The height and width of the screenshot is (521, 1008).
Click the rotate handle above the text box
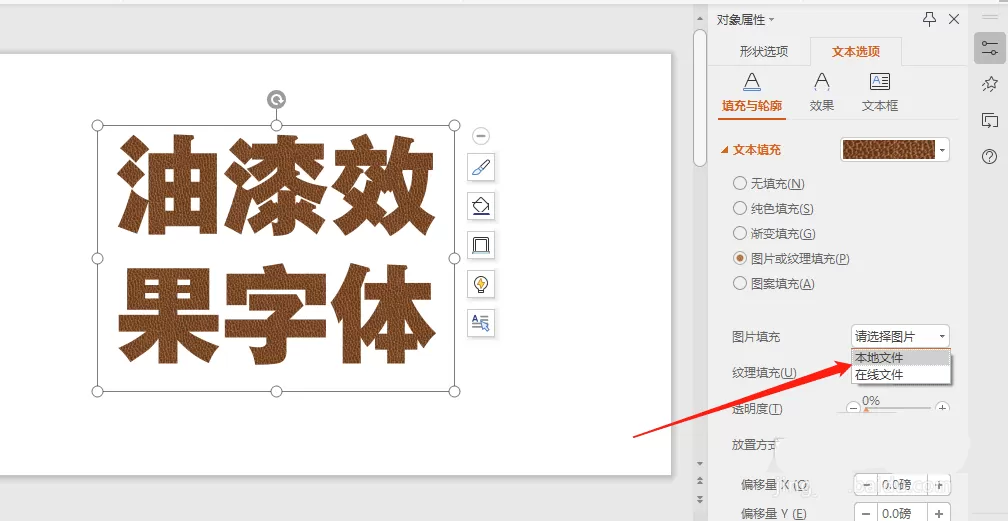276,100
